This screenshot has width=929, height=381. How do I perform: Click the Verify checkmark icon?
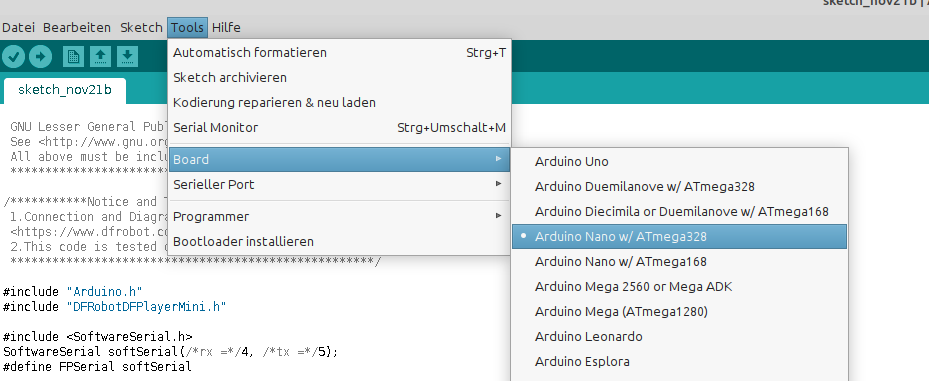coord(13,57)
